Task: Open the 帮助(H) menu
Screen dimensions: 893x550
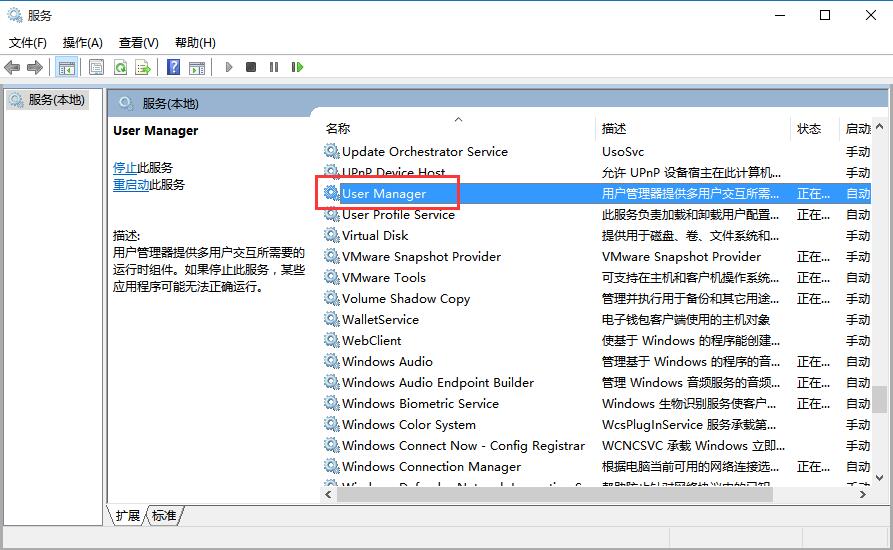Action: pyautogui.click(x=195, y=43)
